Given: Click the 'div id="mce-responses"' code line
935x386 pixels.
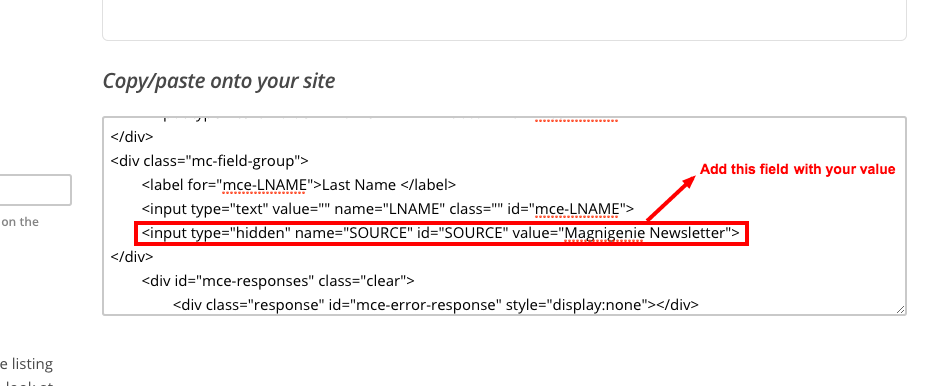Looking at the screenshot, I should tap(278, 280).
